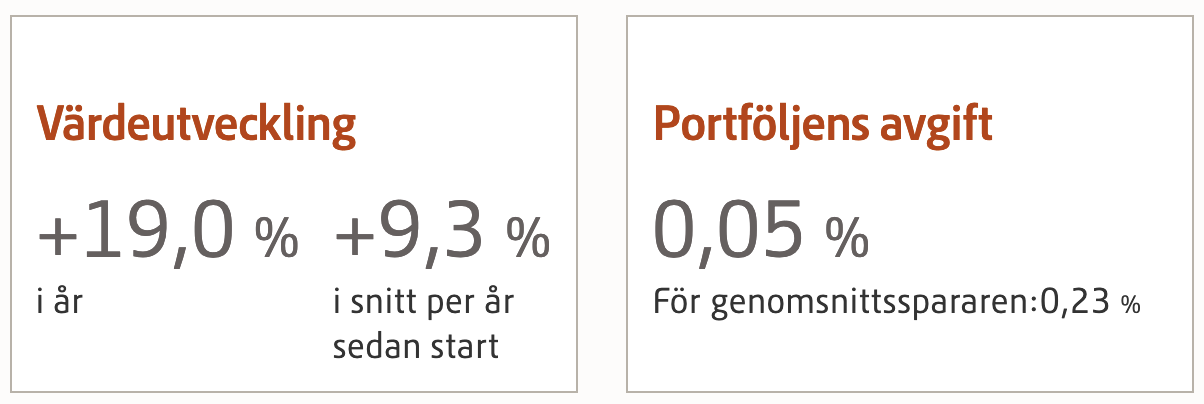This screenshot has height=404, width=1204.
Task: Click the Värdeutveckling heading
Action: pyautogui.click(x=196, y=129)
